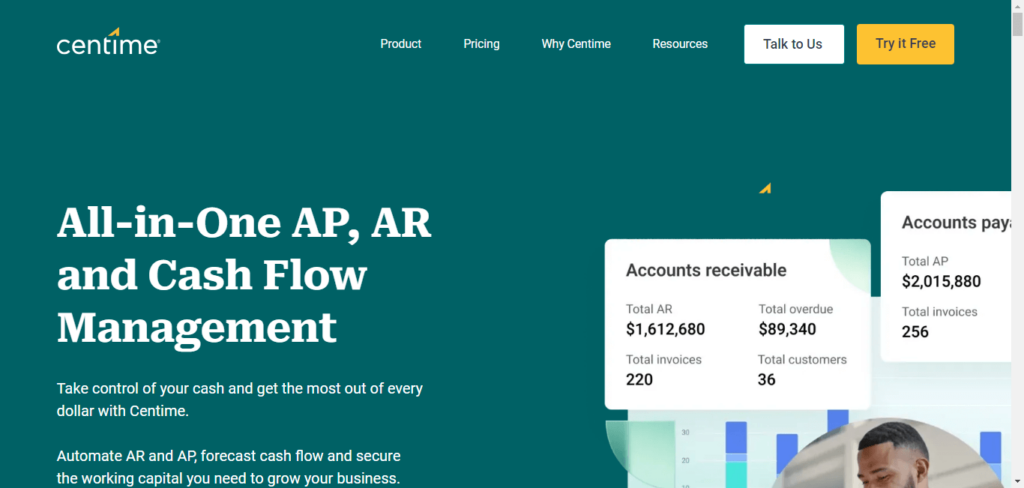Image resolution: width=1024 pixels, height=488 pixels.
Task: Click the Total AR value $1,612,680
Action: tap(665, 329)
